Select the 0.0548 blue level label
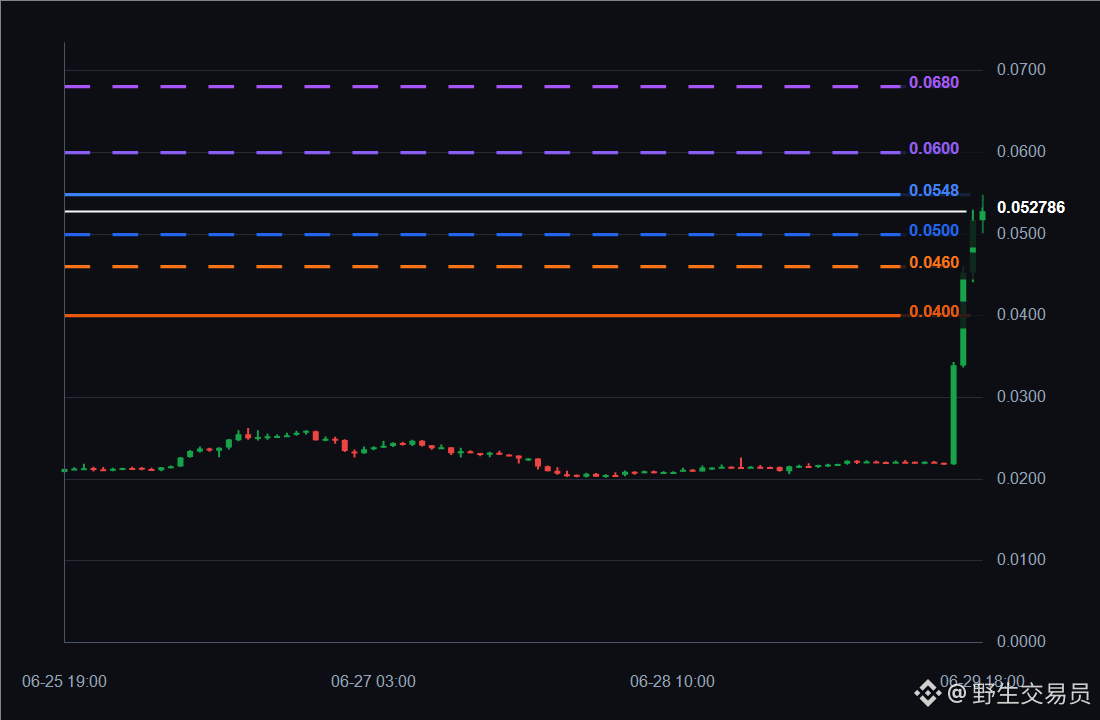The width and height of the screenshot is (1100, 720). click(934, 191)
